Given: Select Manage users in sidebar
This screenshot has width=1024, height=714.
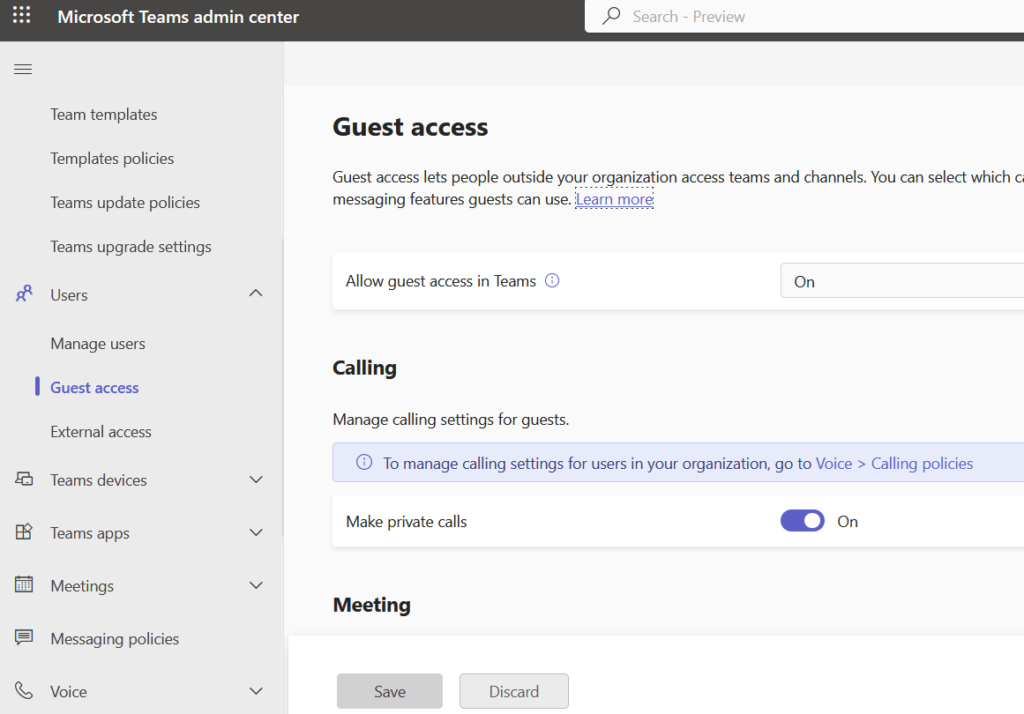Looking at the screenshot, I should 98,344.
